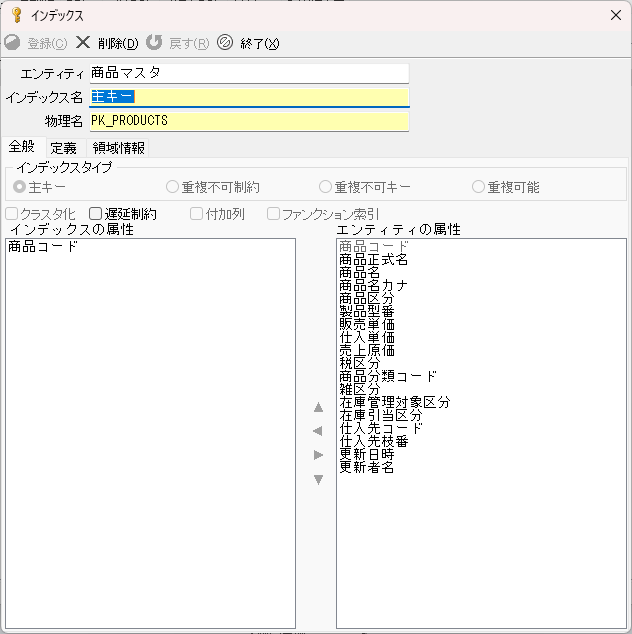Screen dimensions: 632x634
Task: Click the 登録(C) register icon
Action: click(12, 42)
